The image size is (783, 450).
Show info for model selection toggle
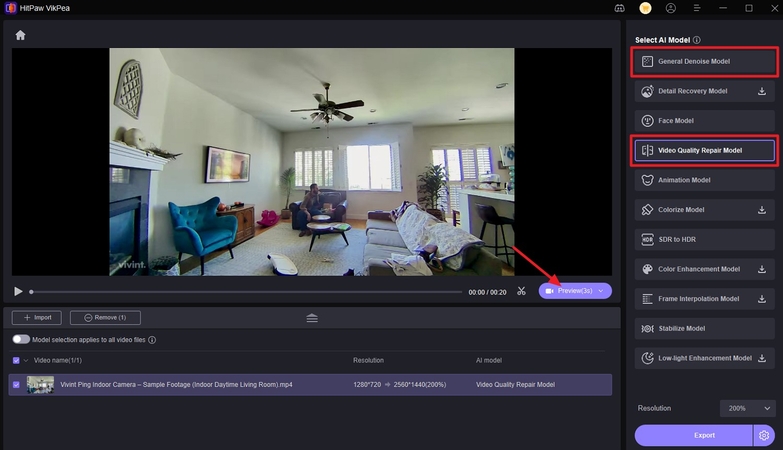pos(152,340)
